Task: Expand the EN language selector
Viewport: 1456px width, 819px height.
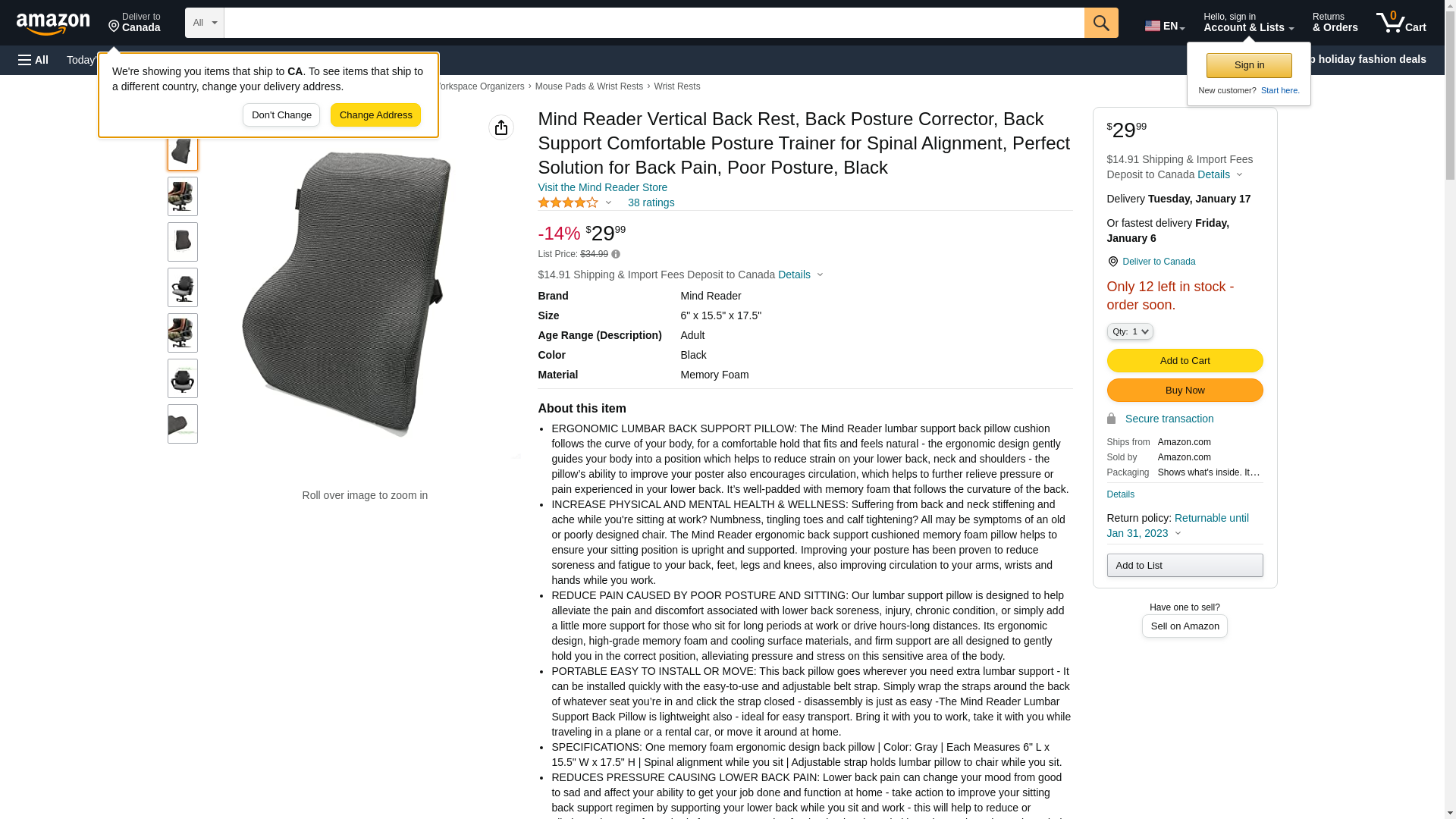Action: coord(1165,26)
